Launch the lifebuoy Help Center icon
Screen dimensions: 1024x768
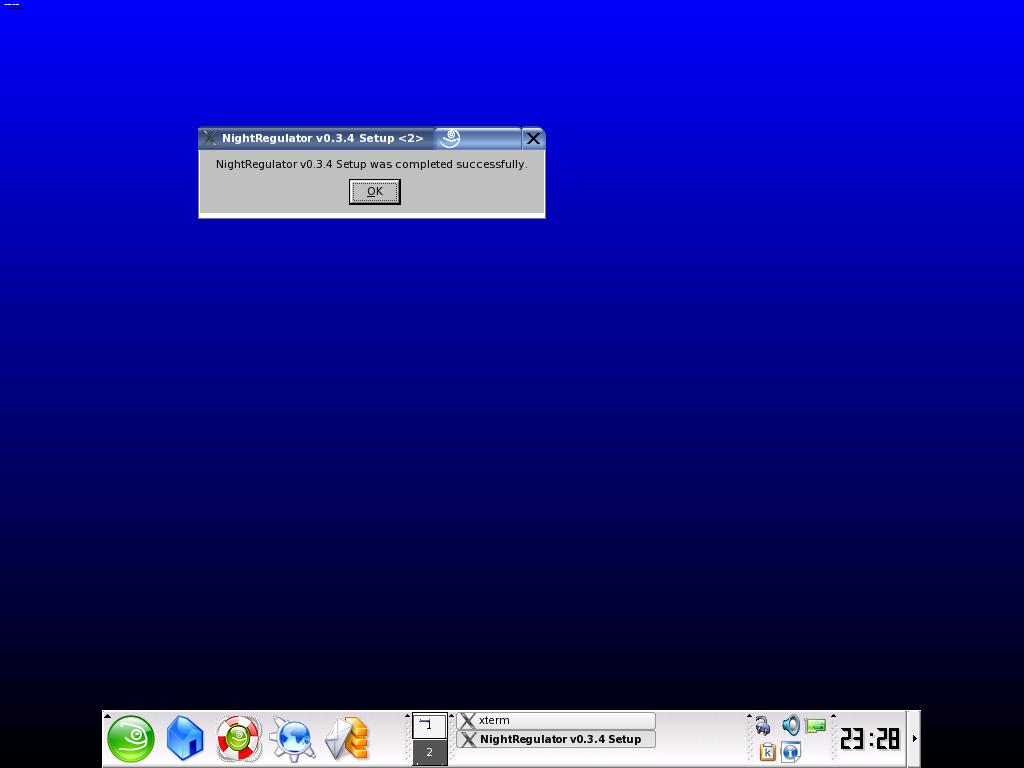pyautogui.click(x=239, y=739)
